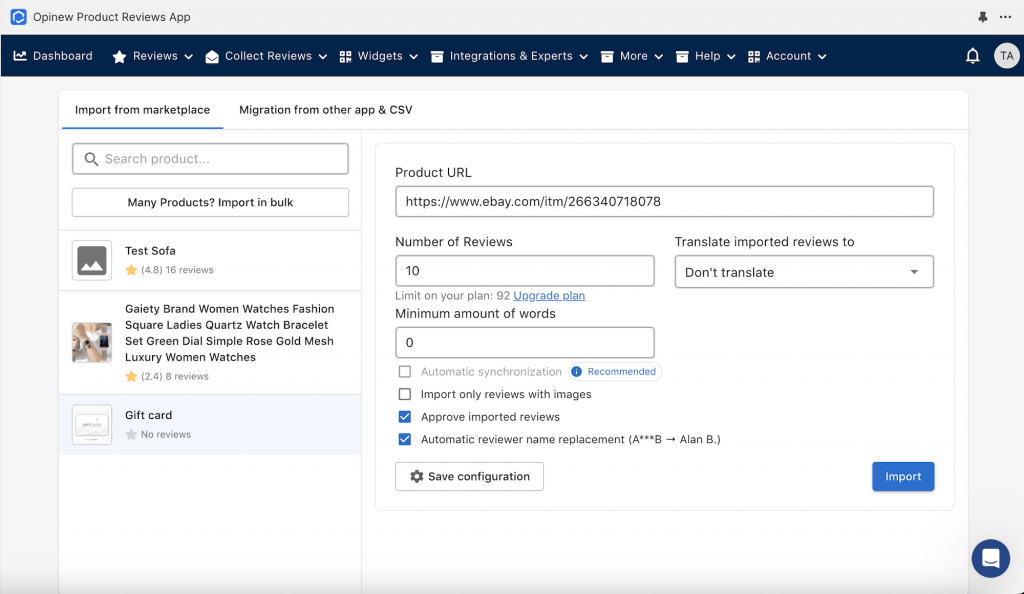
Task: Click the Number of Reviews field
Action: (x=524, y=271)
